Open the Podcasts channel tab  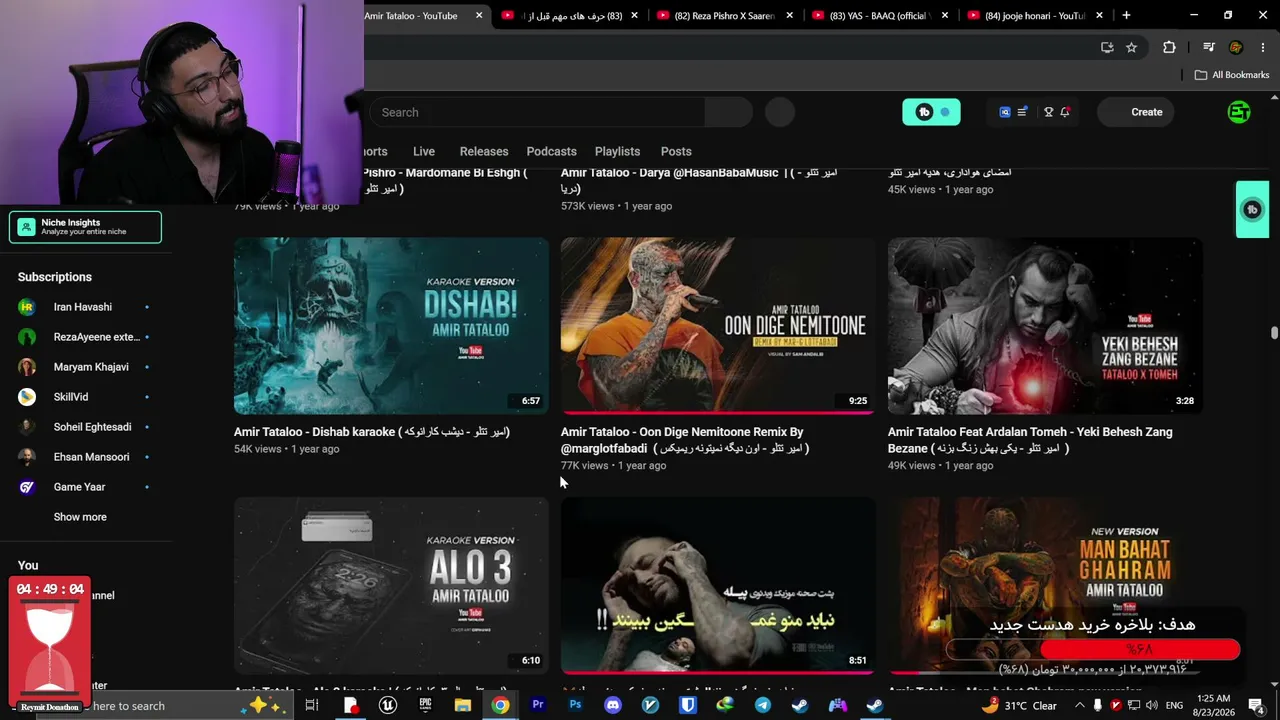click(x=552, y=151)
